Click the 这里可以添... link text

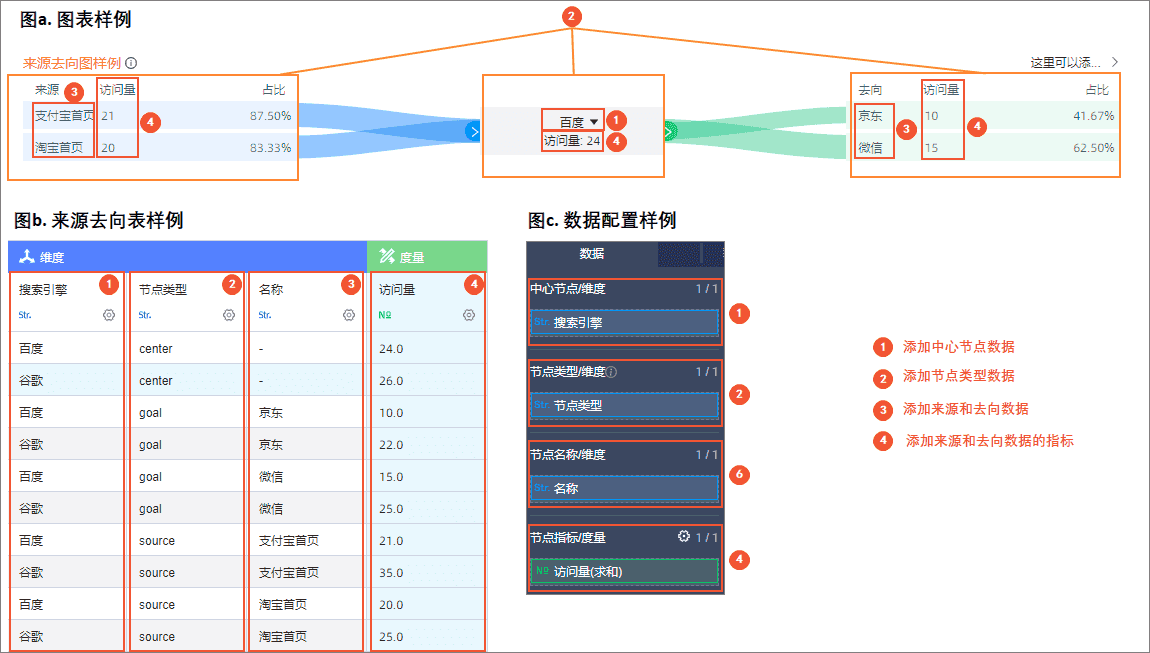(x=1065, y=63)
